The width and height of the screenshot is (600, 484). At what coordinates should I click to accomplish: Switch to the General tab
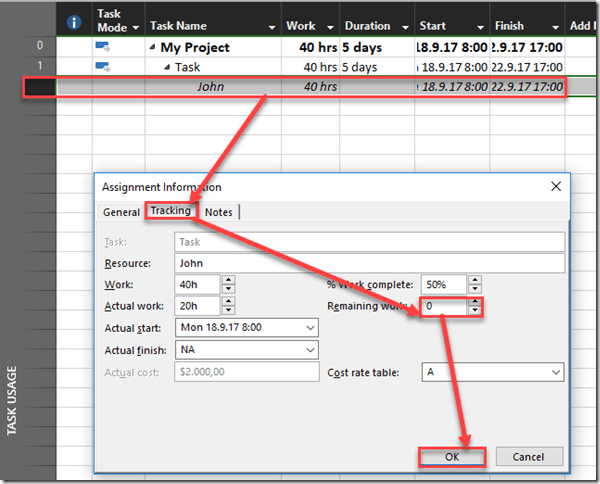click(x=121, y=212)
